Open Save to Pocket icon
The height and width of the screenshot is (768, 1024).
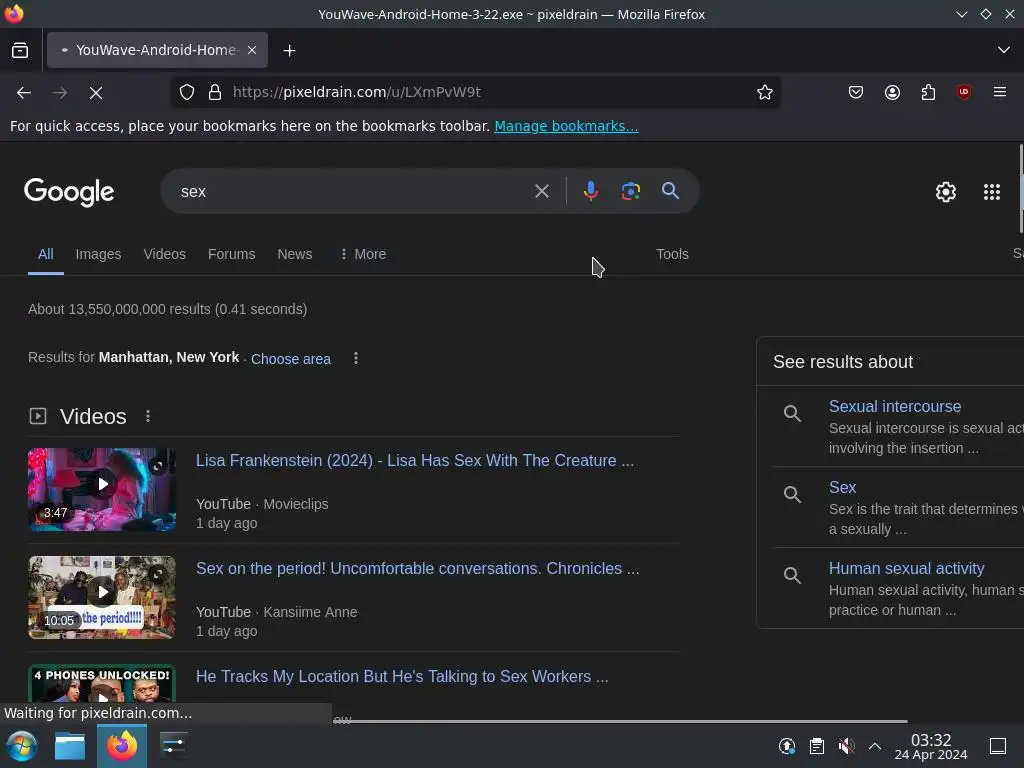(856, 92)
